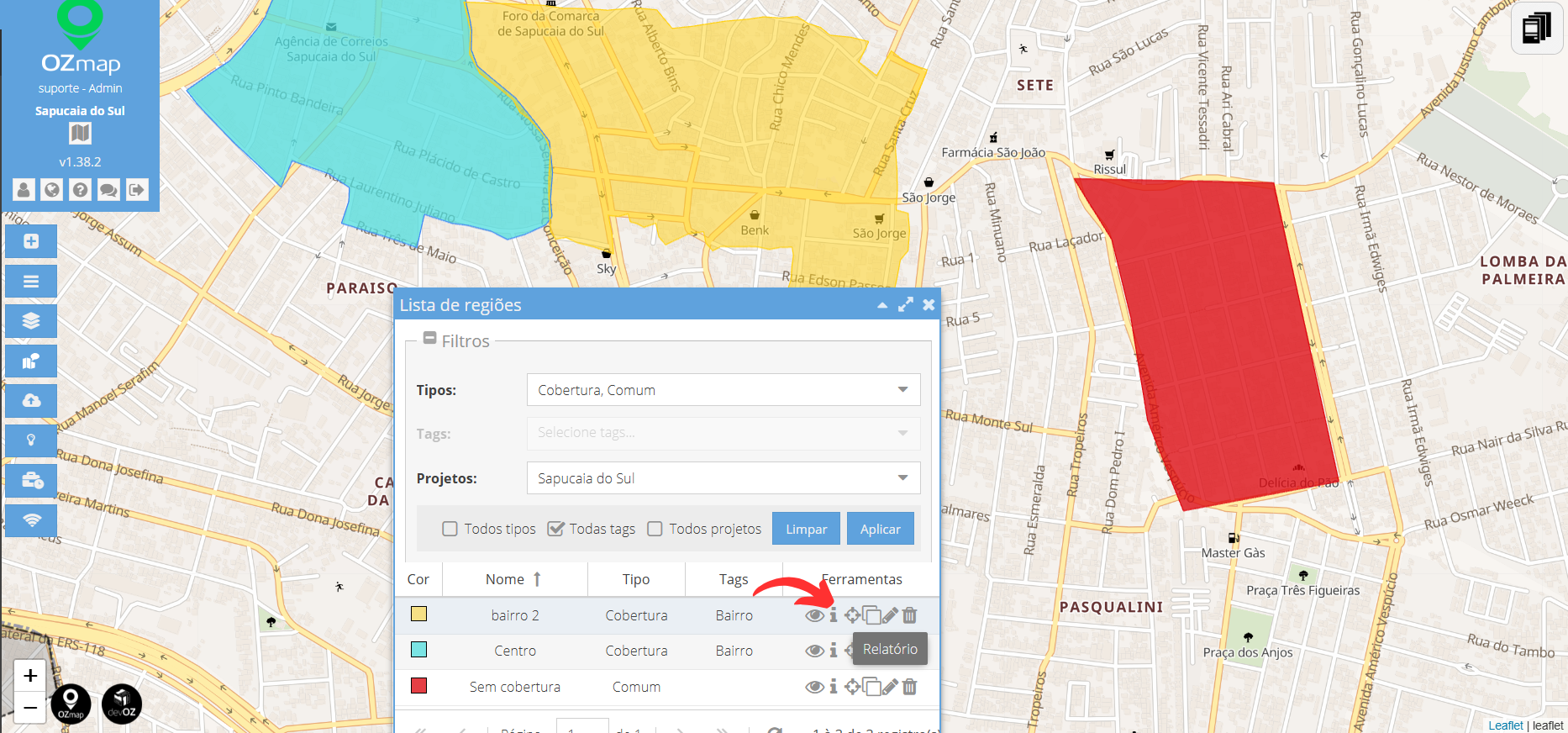The image size is (1568, 733).
Task: Open the Tags selection dropdown
Action: point(723,433)
